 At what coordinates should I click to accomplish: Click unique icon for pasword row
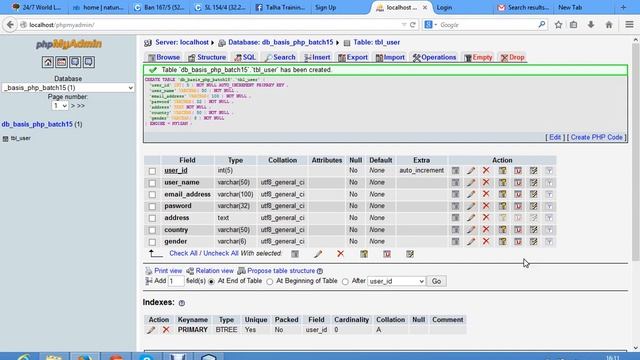[x=518, y=206]
